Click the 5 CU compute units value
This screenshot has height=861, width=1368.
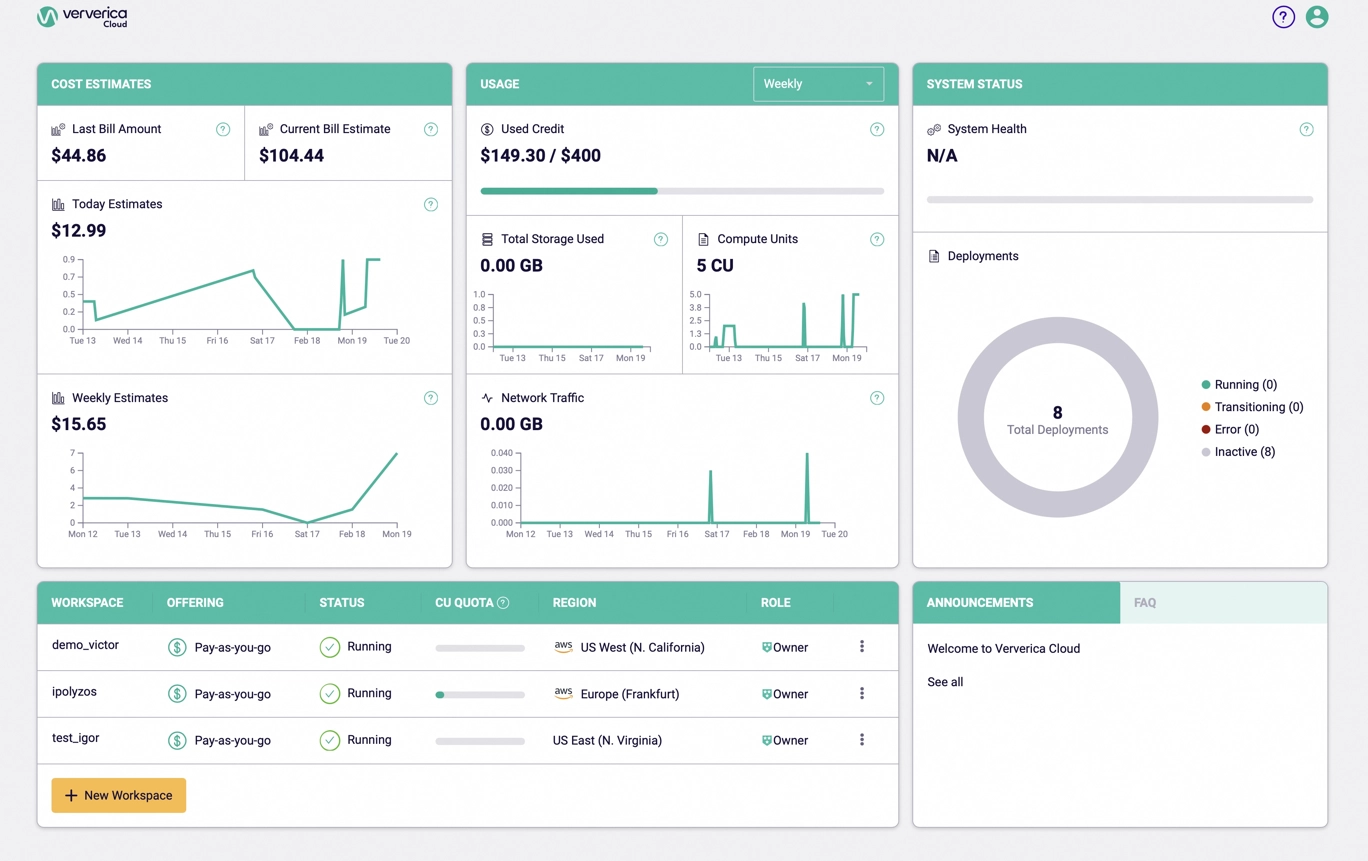(715, 266)
